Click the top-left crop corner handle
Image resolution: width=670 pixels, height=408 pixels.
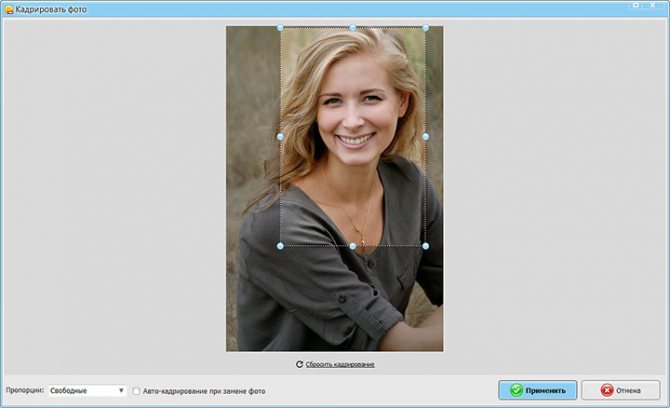[280, 28]
